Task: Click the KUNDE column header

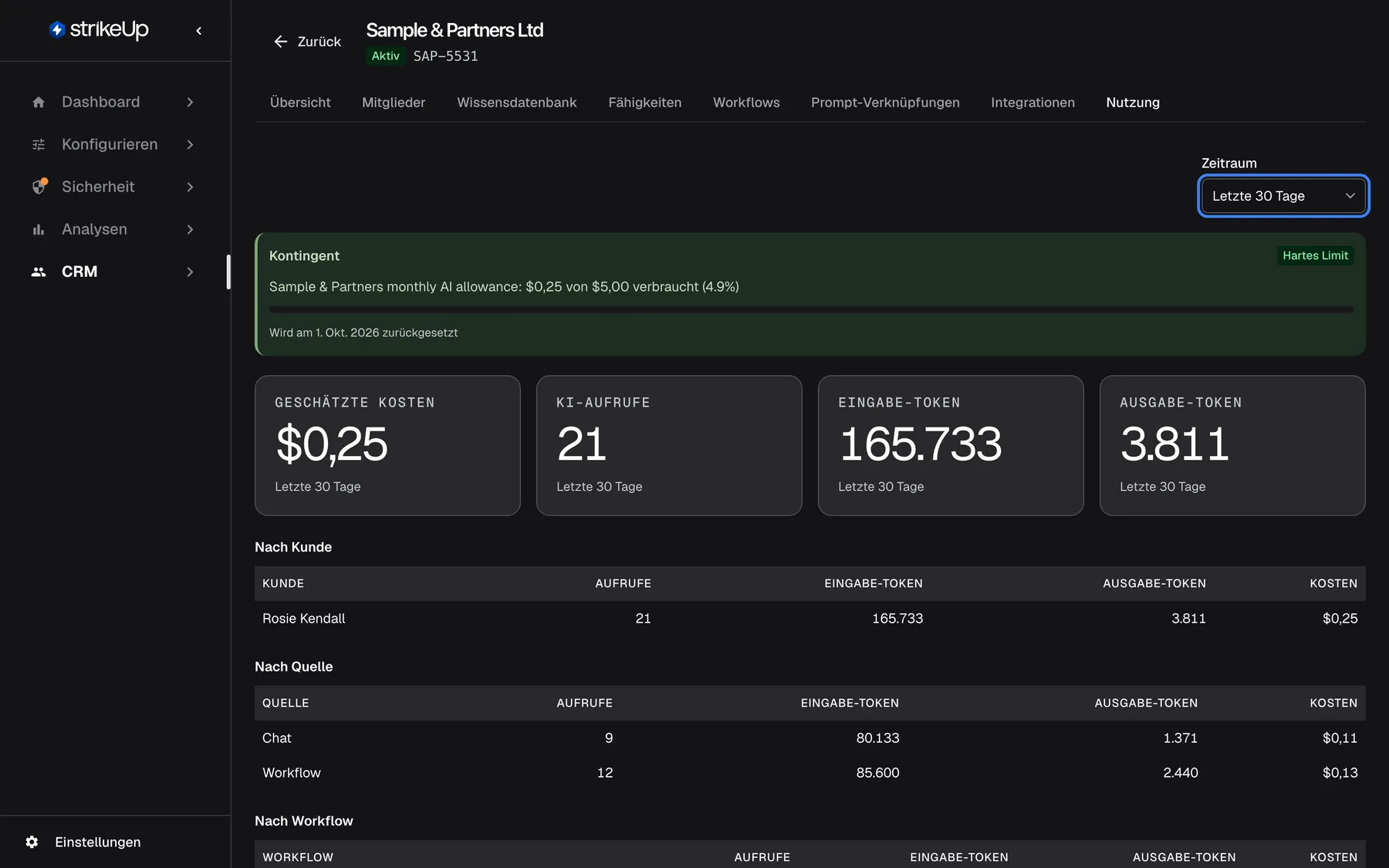Action: [x=282, y=583]
